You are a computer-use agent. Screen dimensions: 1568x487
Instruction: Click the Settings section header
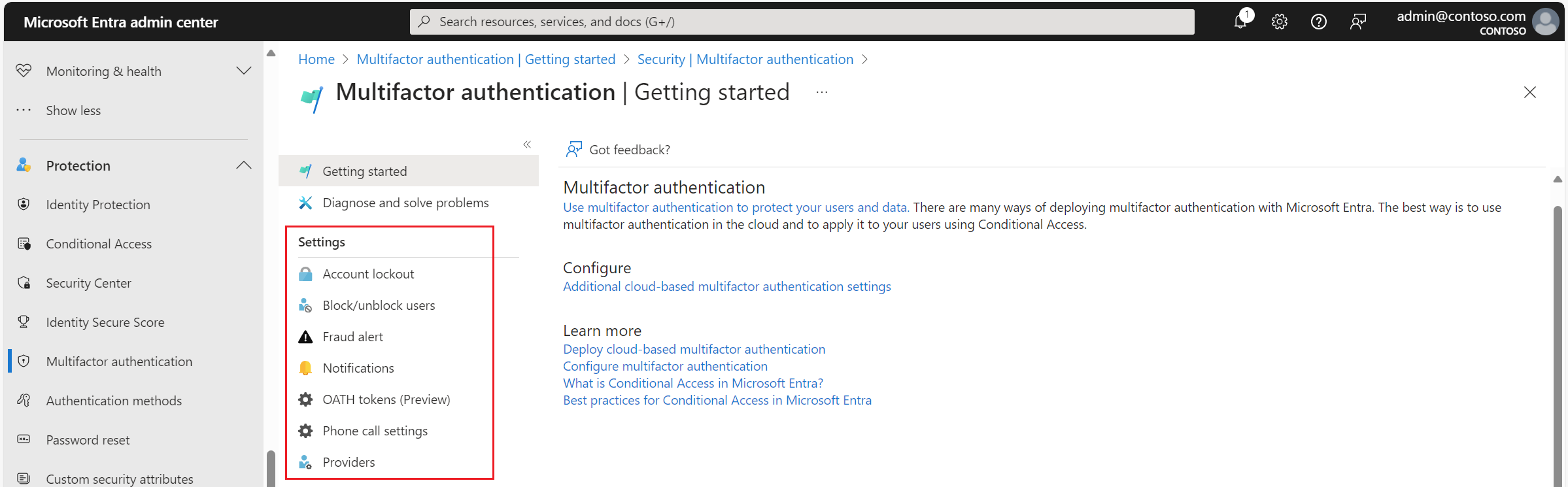322,242
